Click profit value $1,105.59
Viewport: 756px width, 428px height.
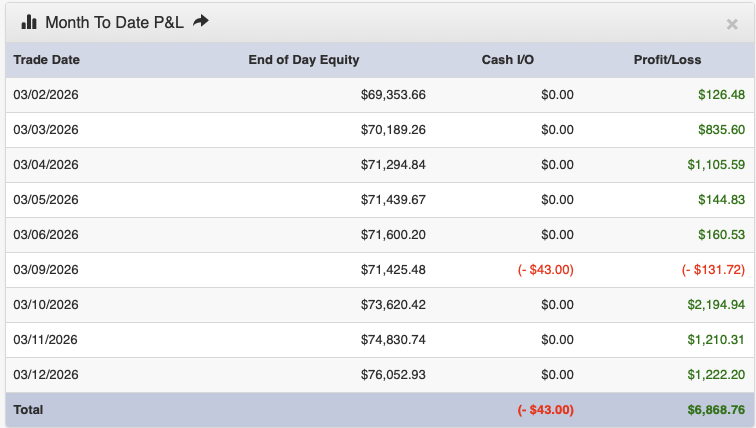click(x=716, y=165)
